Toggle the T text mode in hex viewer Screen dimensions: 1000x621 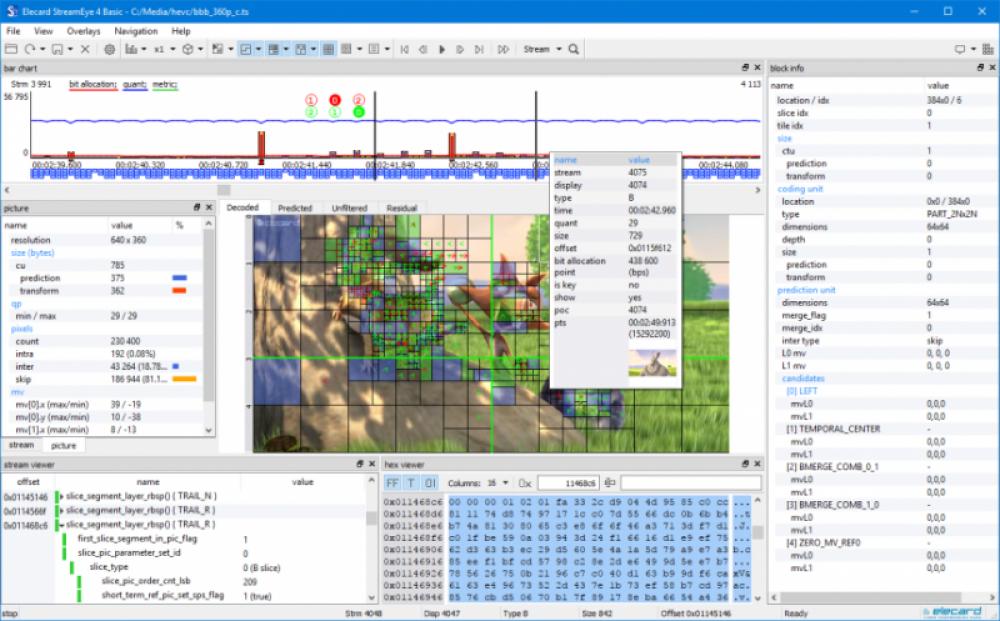click(x=410, y=482)
